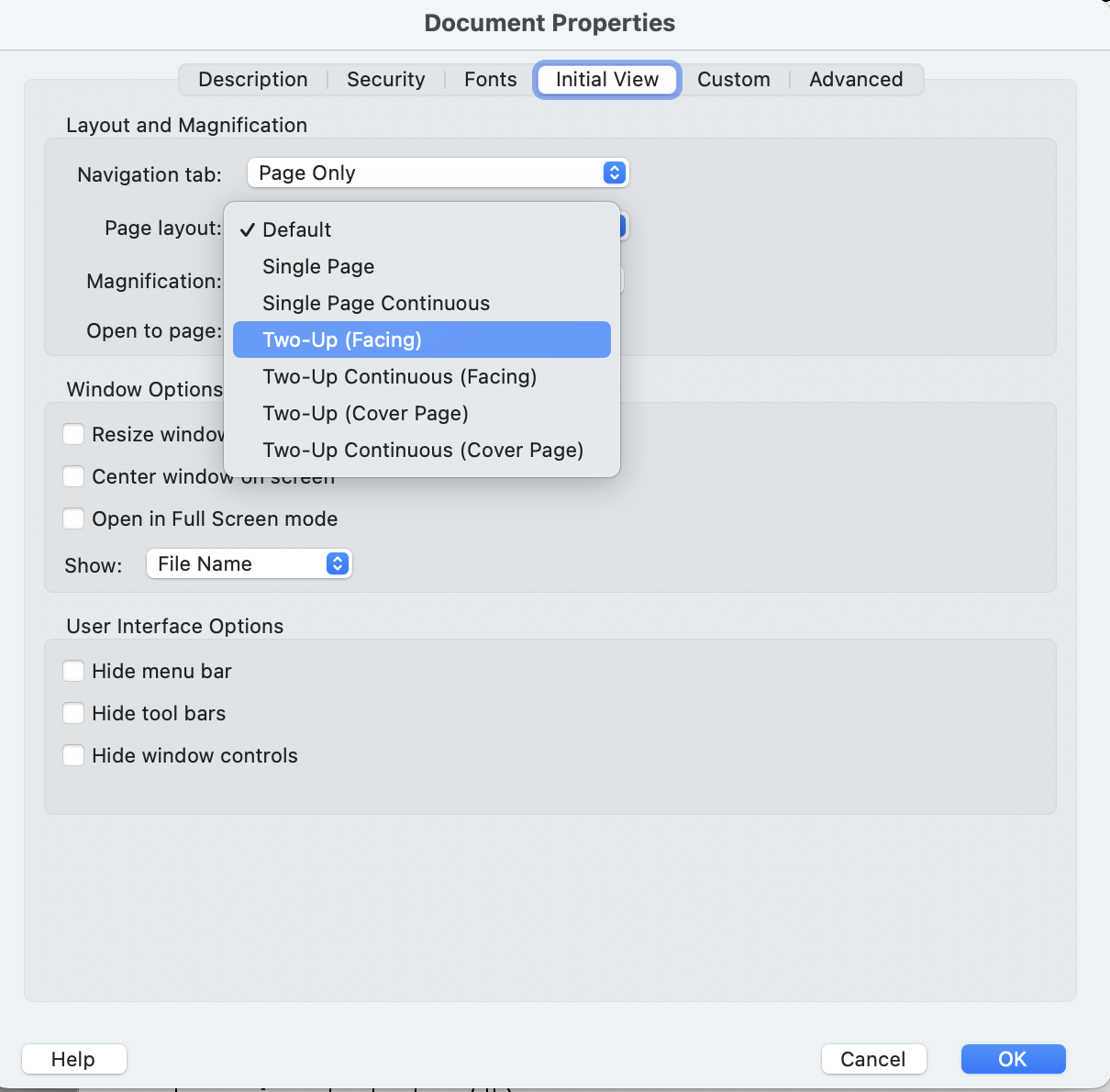Open the Navigation tab dropdown

pos(438,173)
